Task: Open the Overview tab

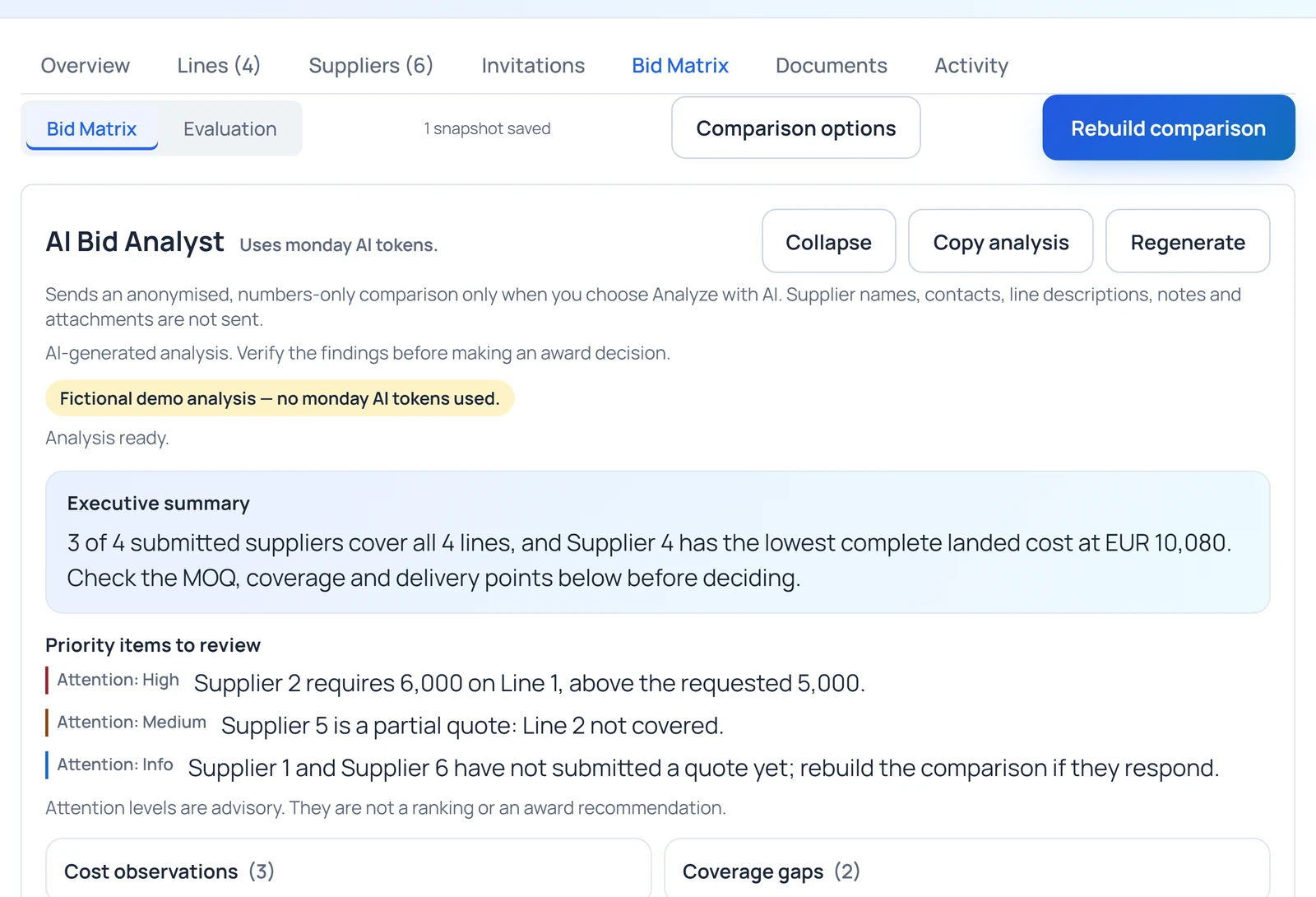Action: 86,66
